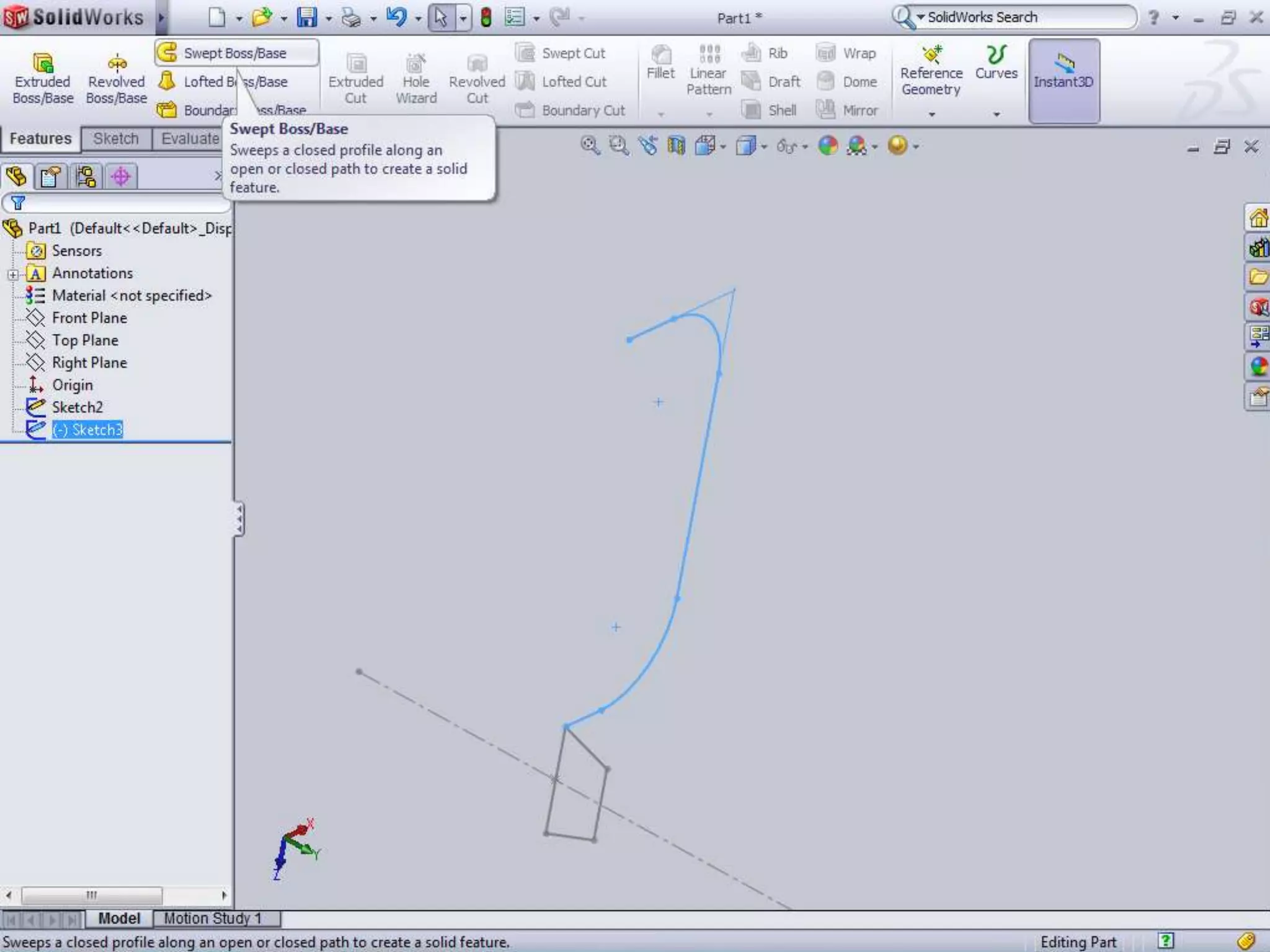Screen dimensions: 1270x952
Task: Click the Save icon
Action: pos(306,17)
